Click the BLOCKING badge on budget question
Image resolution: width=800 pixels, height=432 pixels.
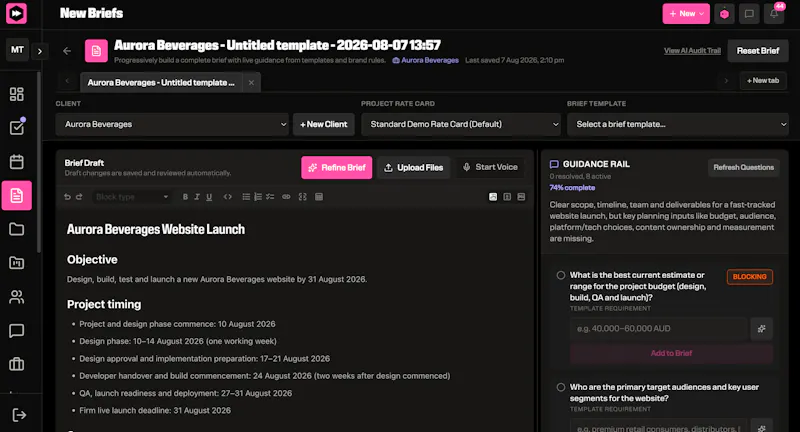click(749, 277)
